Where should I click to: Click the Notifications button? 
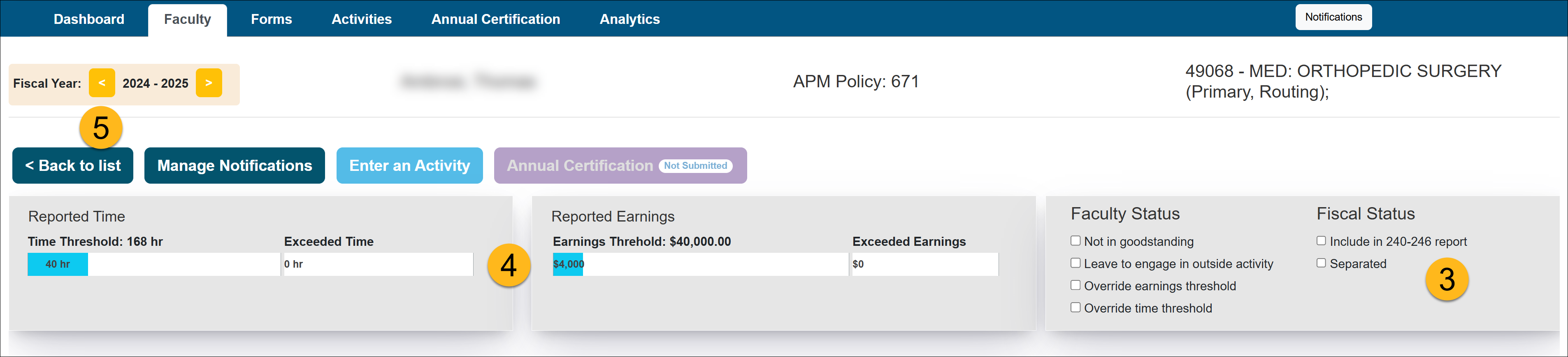[1333, 17]
